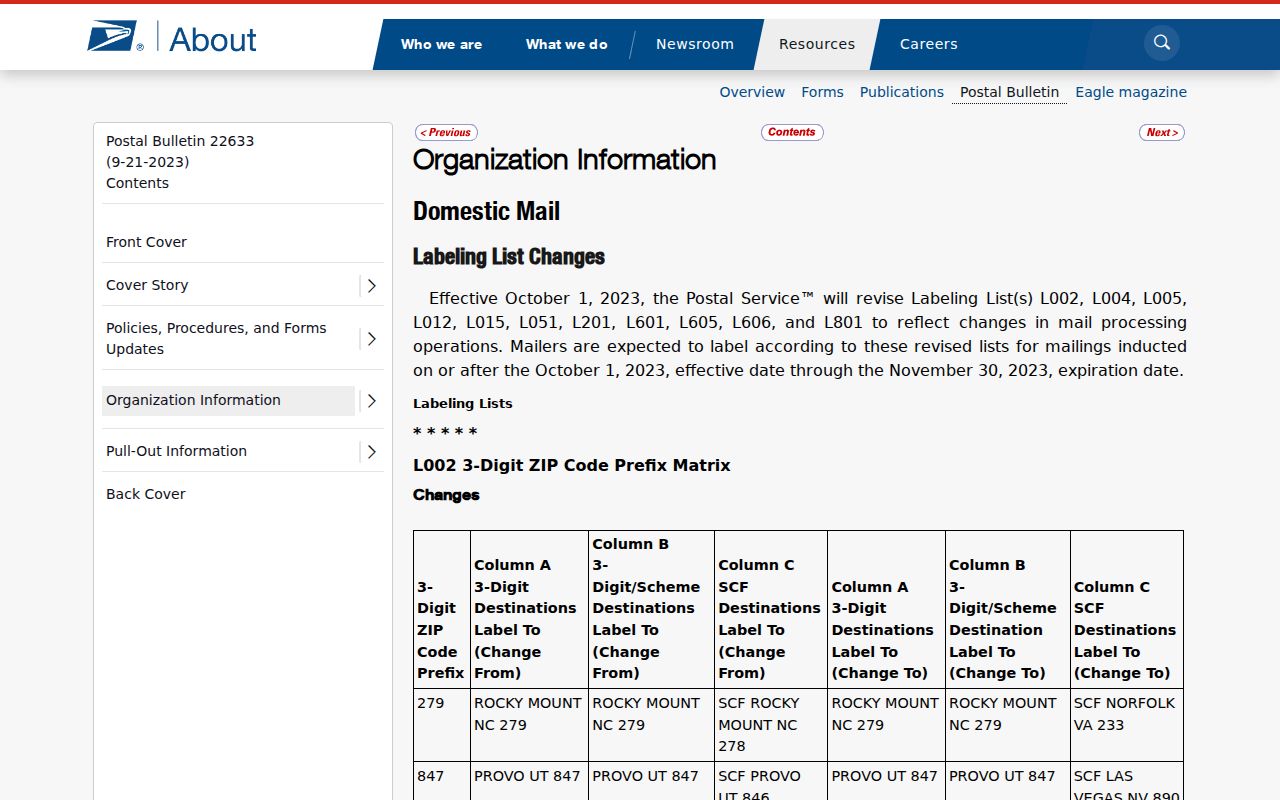Expand the Pull-Out Information submenu arrow
1280x800 pixels.
tap(371, 451)
